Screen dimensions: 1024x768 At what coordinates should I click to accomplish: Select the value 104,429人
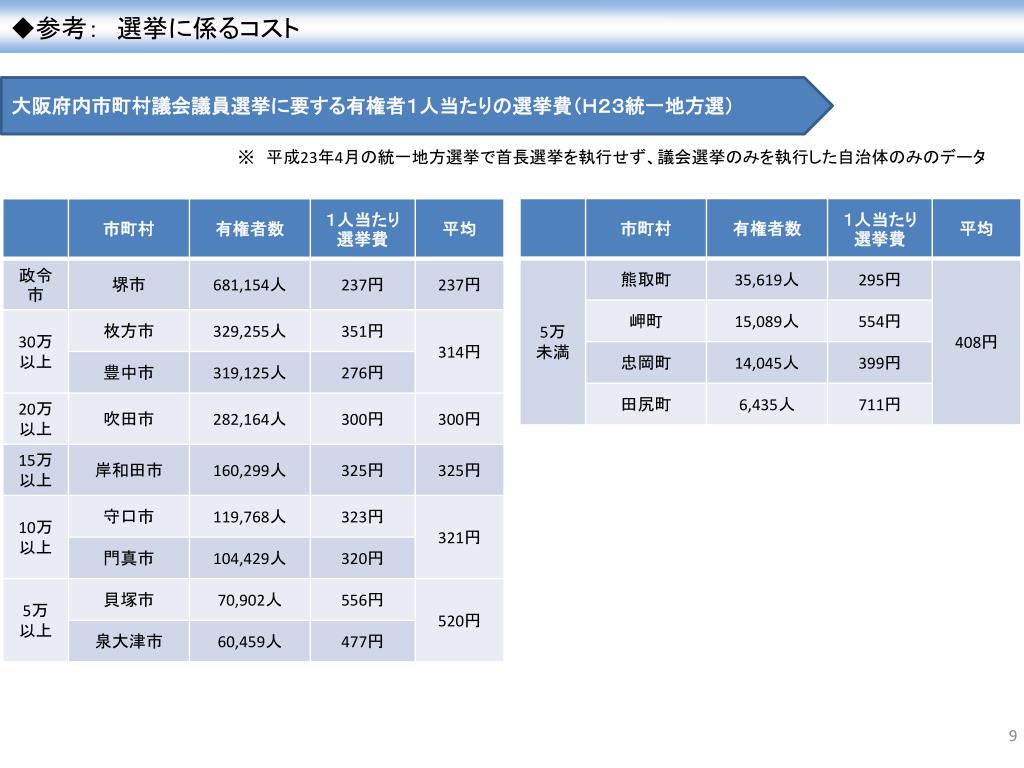click(249, 558)
